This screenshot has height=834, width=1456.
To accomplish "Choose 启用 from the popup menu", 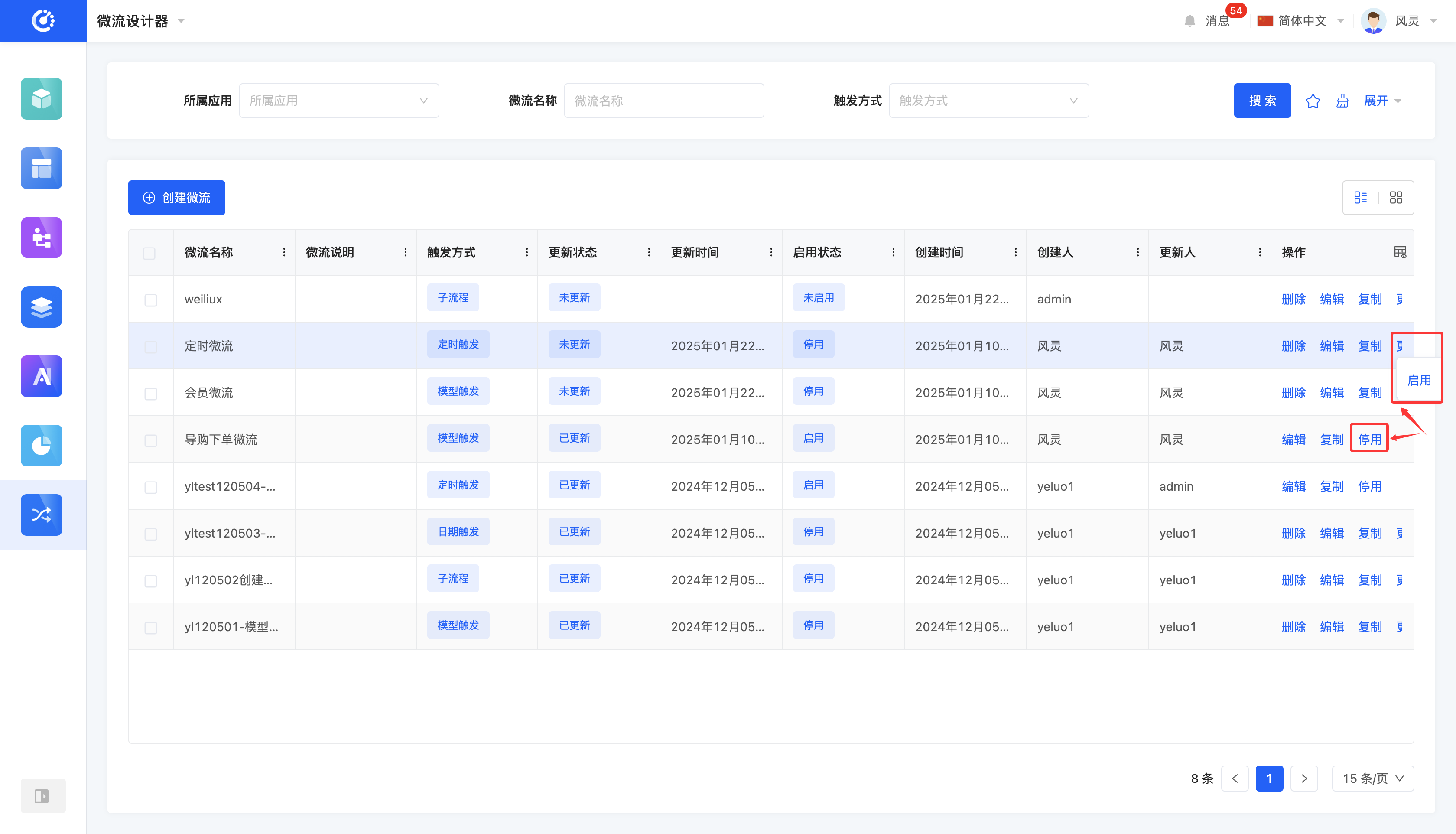I will pyautogui.click(x=1418, y=380).
